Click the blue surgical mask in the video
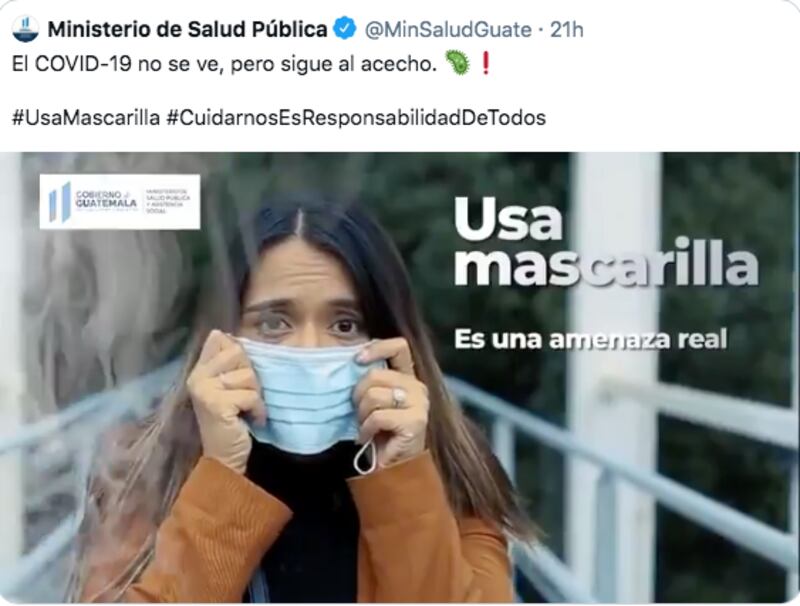Viewport: 800px width, 606px height. (x=310, y=395)
